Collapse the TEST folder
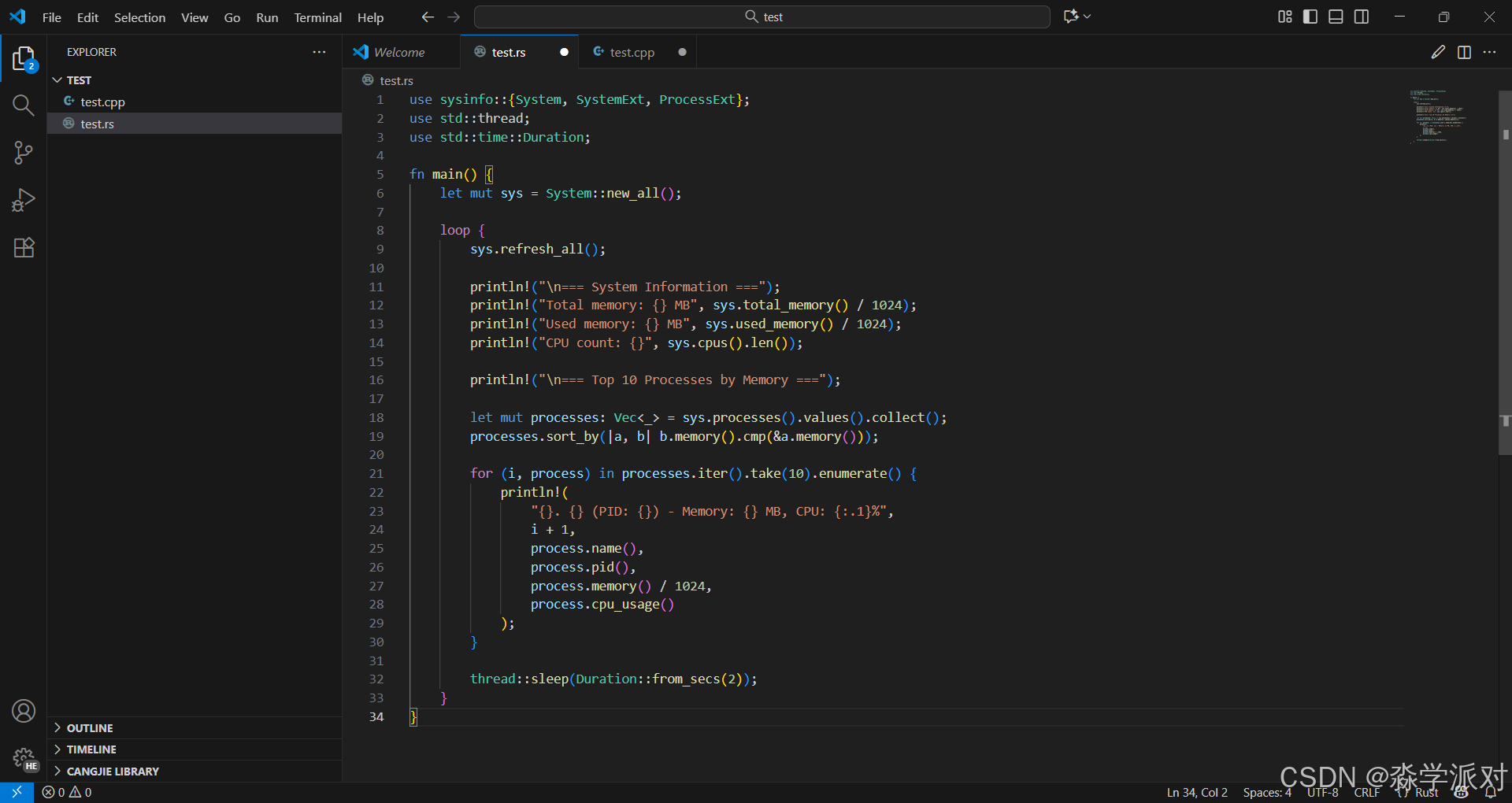The width and height of the screenshot is (1512, 803). (x=195, y=80)
